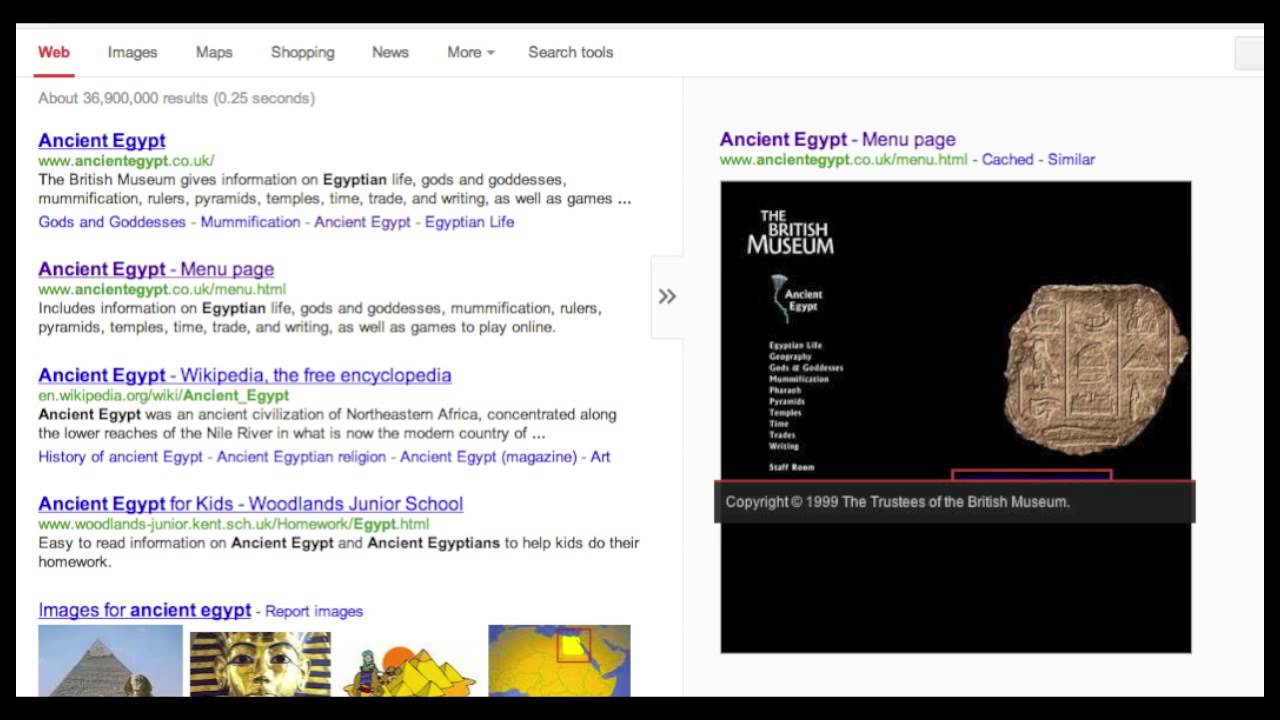Follow the Gods and Goddesses sitelink
Screen dimensions: 1280x720
pyautogui.click(x=112, y=222)
